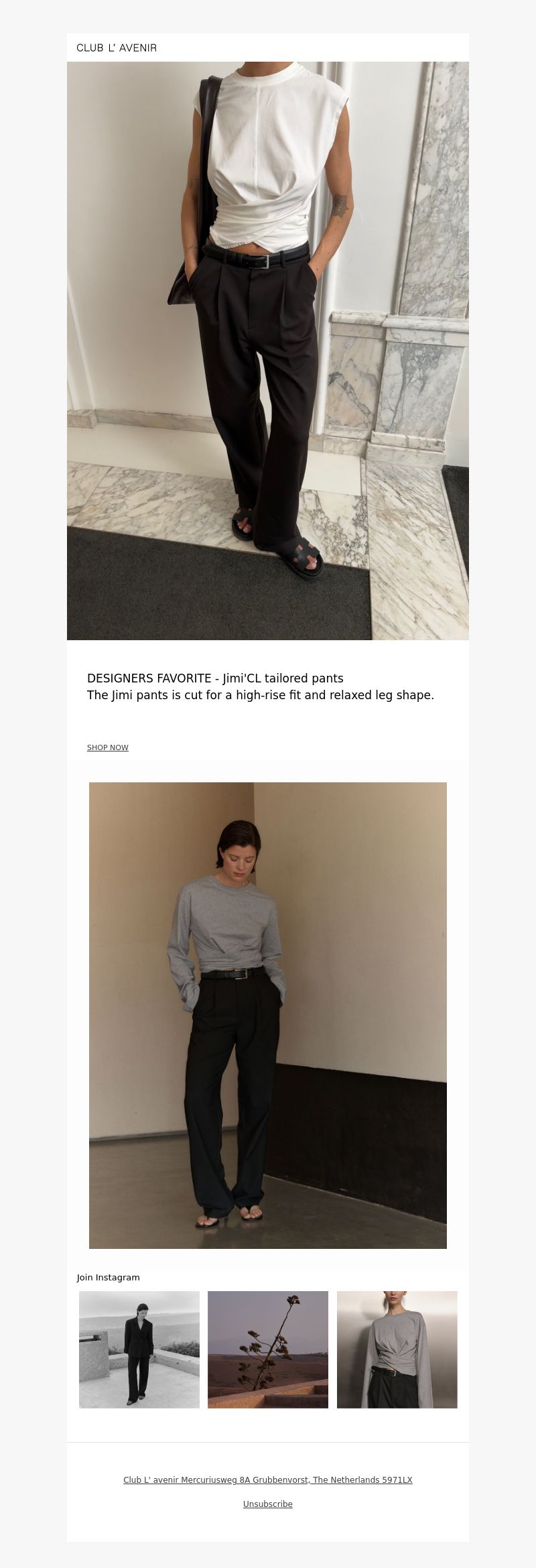Click the CLUB L' AVENIR logo
The width and height of the screenshot is (536, 1568).
pyautogui.click(x=117, y=48)
